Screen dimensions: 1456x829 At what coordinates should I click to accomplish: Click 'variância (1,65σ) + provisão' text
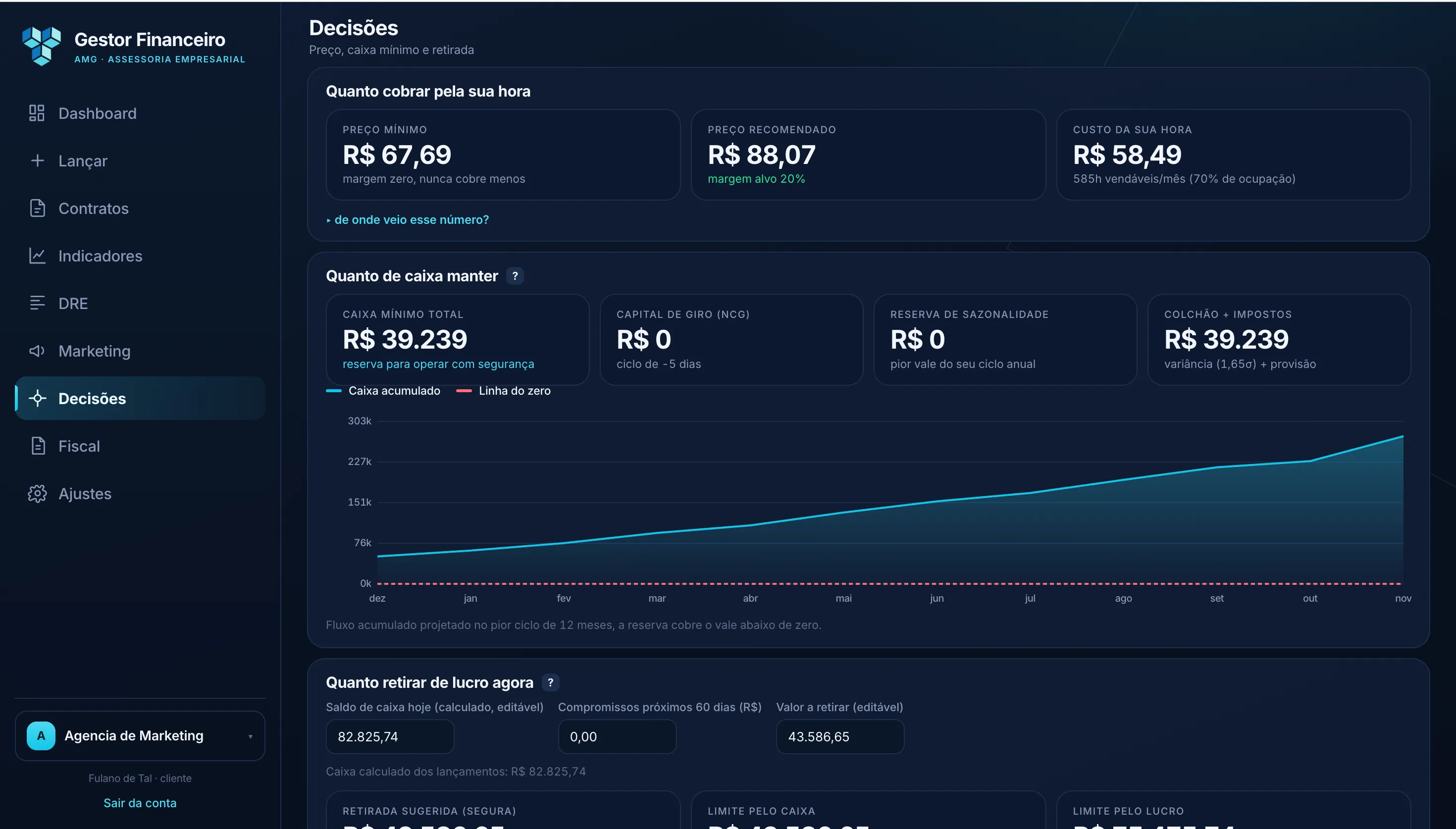(x=1240, y=364)
